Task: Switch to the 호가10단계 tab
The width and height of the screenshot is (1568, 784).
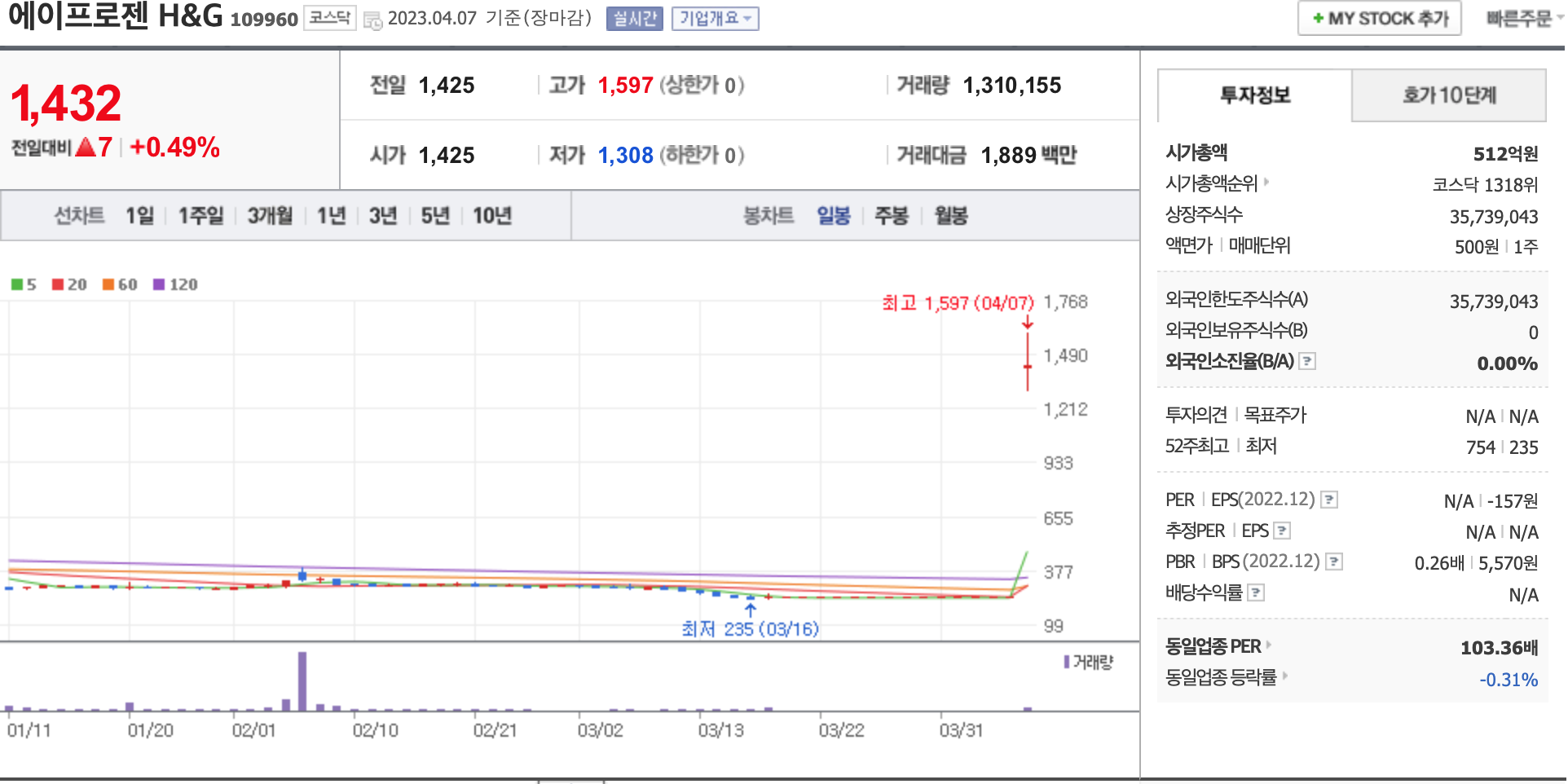Action: [1448, 95]
